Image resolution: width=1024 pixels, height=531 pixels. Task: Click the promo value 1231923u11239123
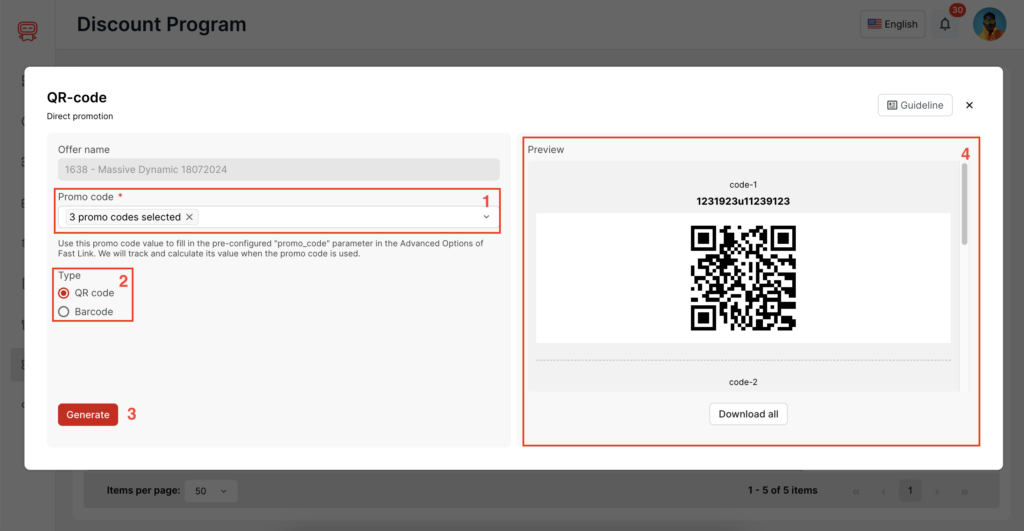click(743, 201)
